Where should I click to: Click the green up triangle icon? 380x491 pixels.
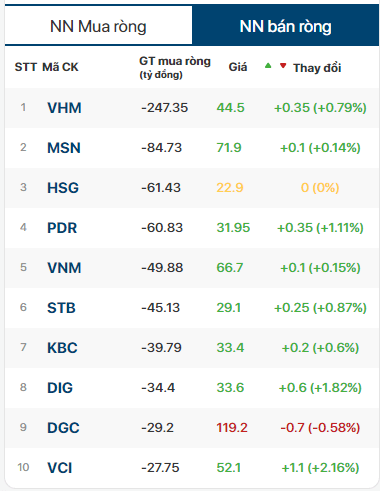(268, 66)
